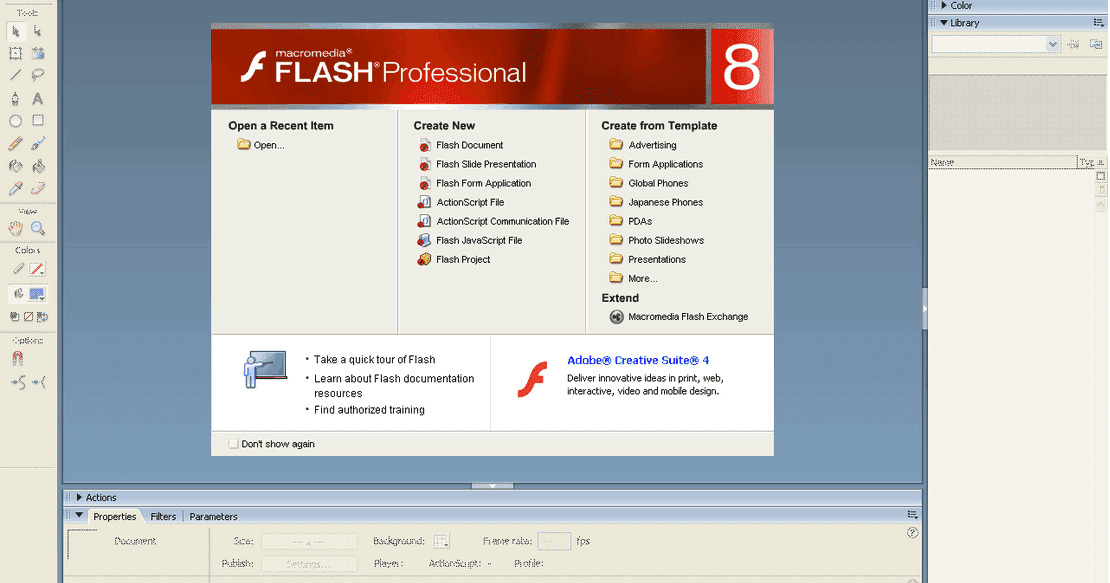Image resolution: width=1110 pixels, height=583 pixels.
Task: Click the New Library Panel icon
Action: (1096, 44)
